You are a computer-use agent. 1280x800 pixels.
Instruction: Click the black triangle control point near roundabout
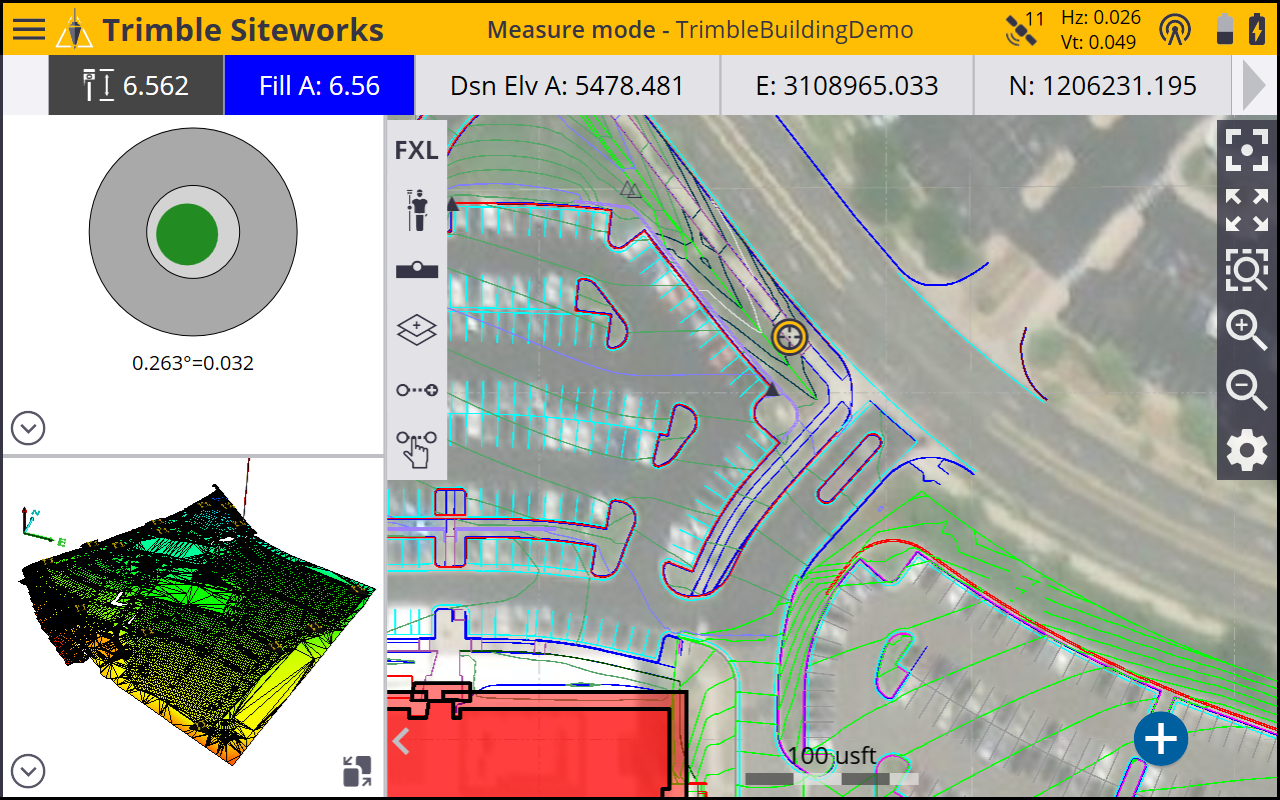(772, 389)
